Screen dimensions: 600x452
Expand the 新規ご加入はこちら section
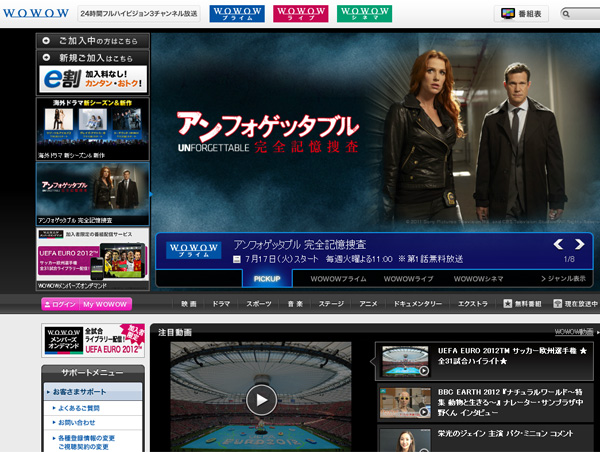pos(93,58)
